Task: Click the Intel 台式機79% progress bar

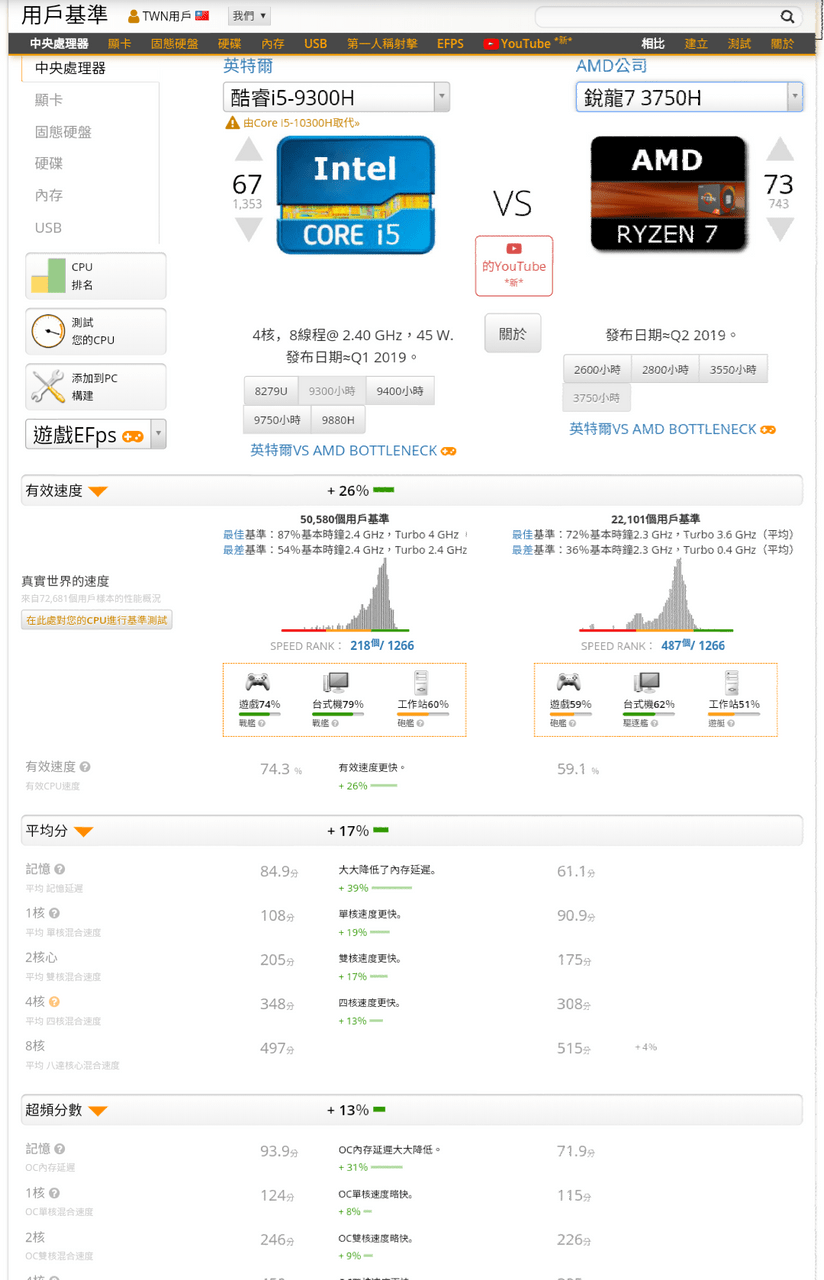Action: point(337,714)
